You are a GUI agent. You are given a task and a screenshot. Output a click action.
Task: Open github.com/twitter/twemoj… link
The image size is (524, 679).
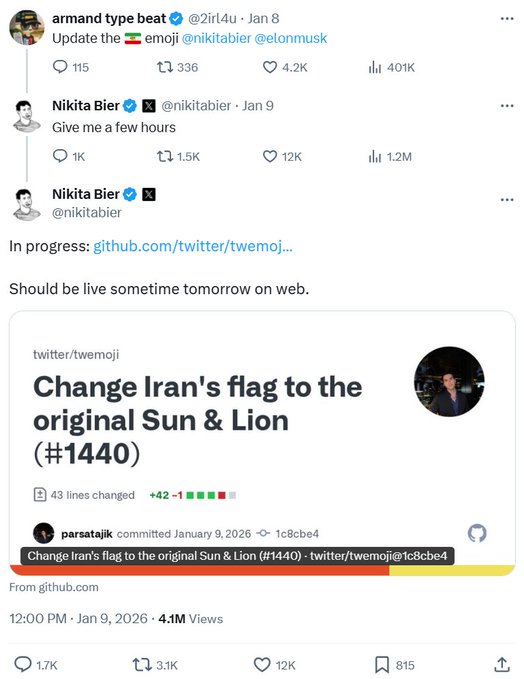pyautogui.click(x=193, y=246)
